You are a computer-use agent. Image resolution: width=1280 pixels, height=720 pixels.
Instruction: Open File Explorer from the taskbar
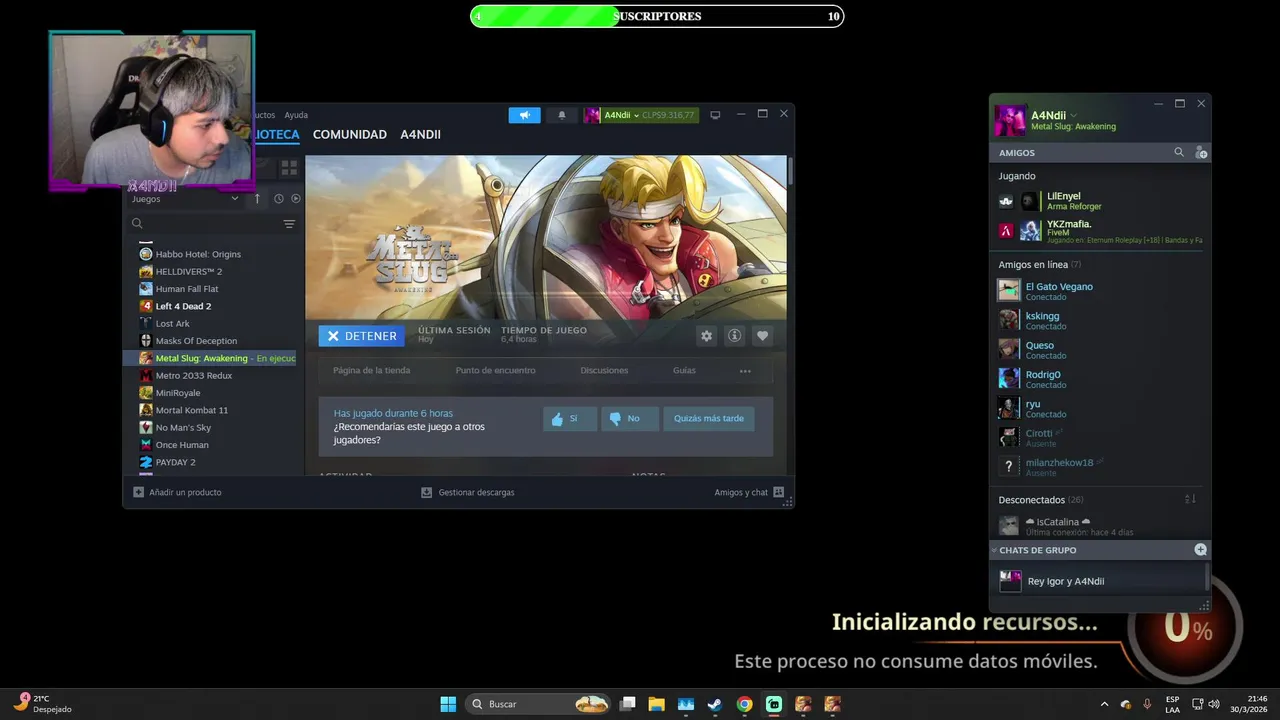pos(656,704)
